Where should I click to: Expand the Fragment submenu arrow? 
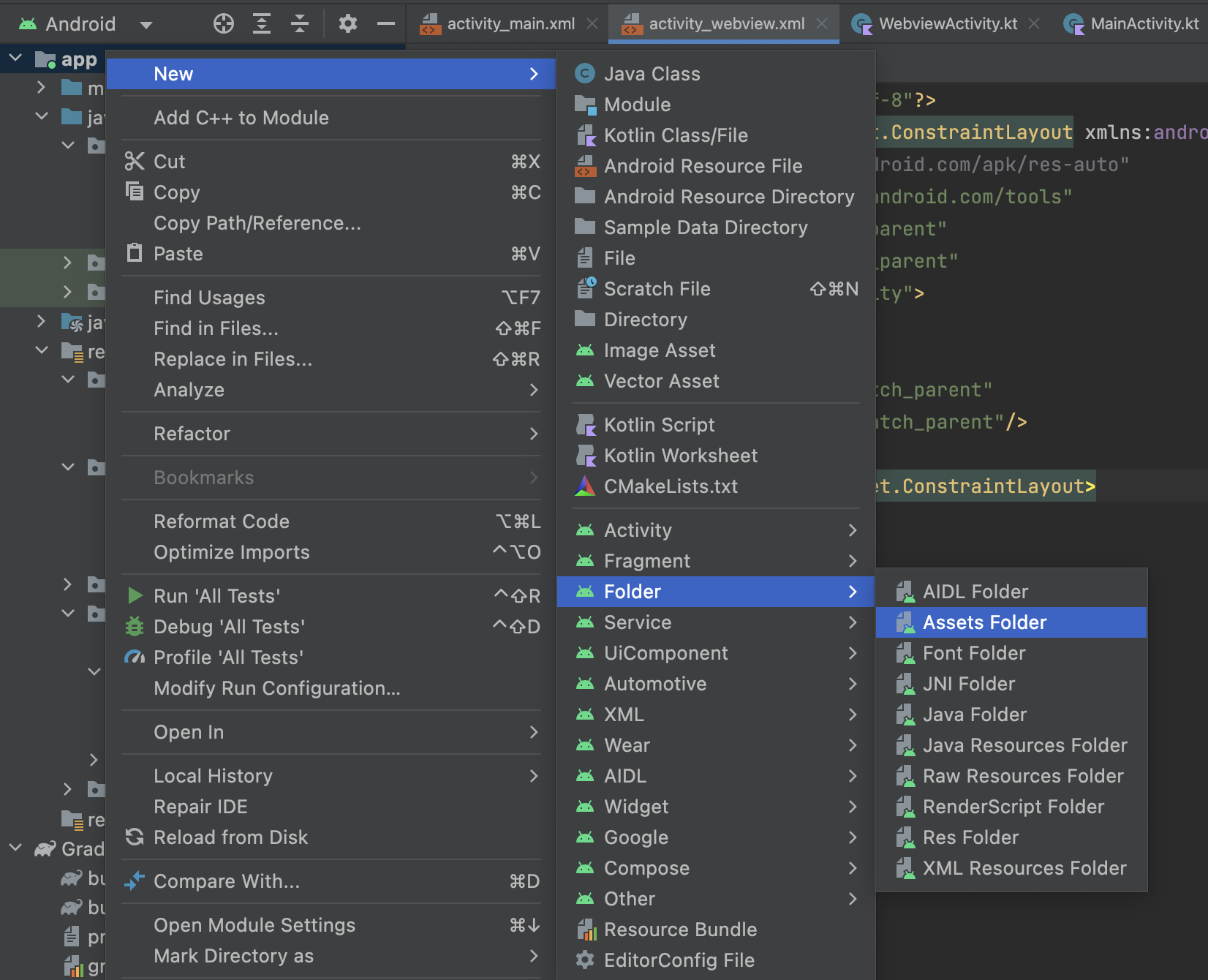pos(853,561)
